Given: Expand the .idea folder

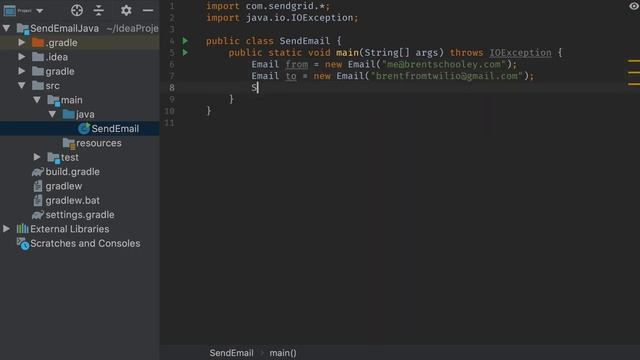Looking at the screenshot, I should 22,57.
